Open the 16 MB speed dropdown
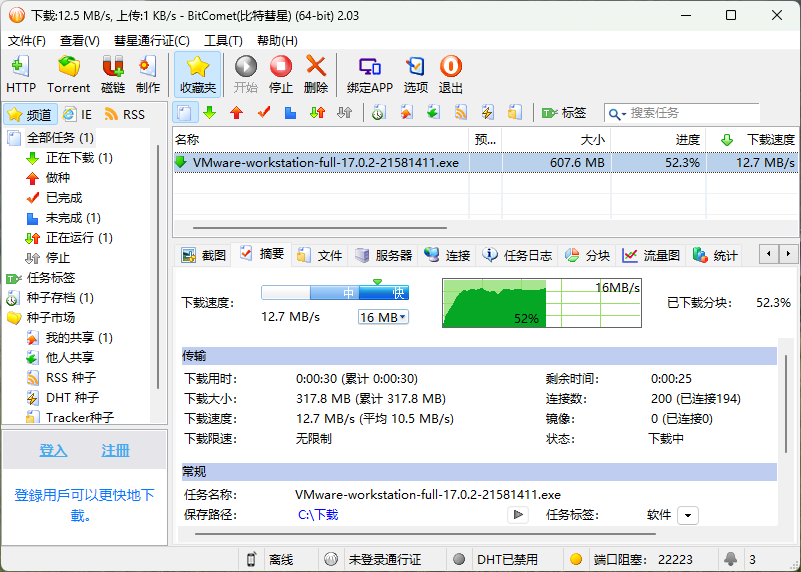 click(383, 317)
